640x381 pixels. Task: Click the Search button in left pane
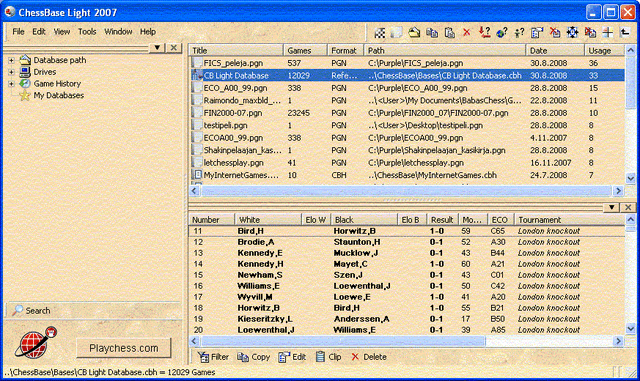point(32,311)
